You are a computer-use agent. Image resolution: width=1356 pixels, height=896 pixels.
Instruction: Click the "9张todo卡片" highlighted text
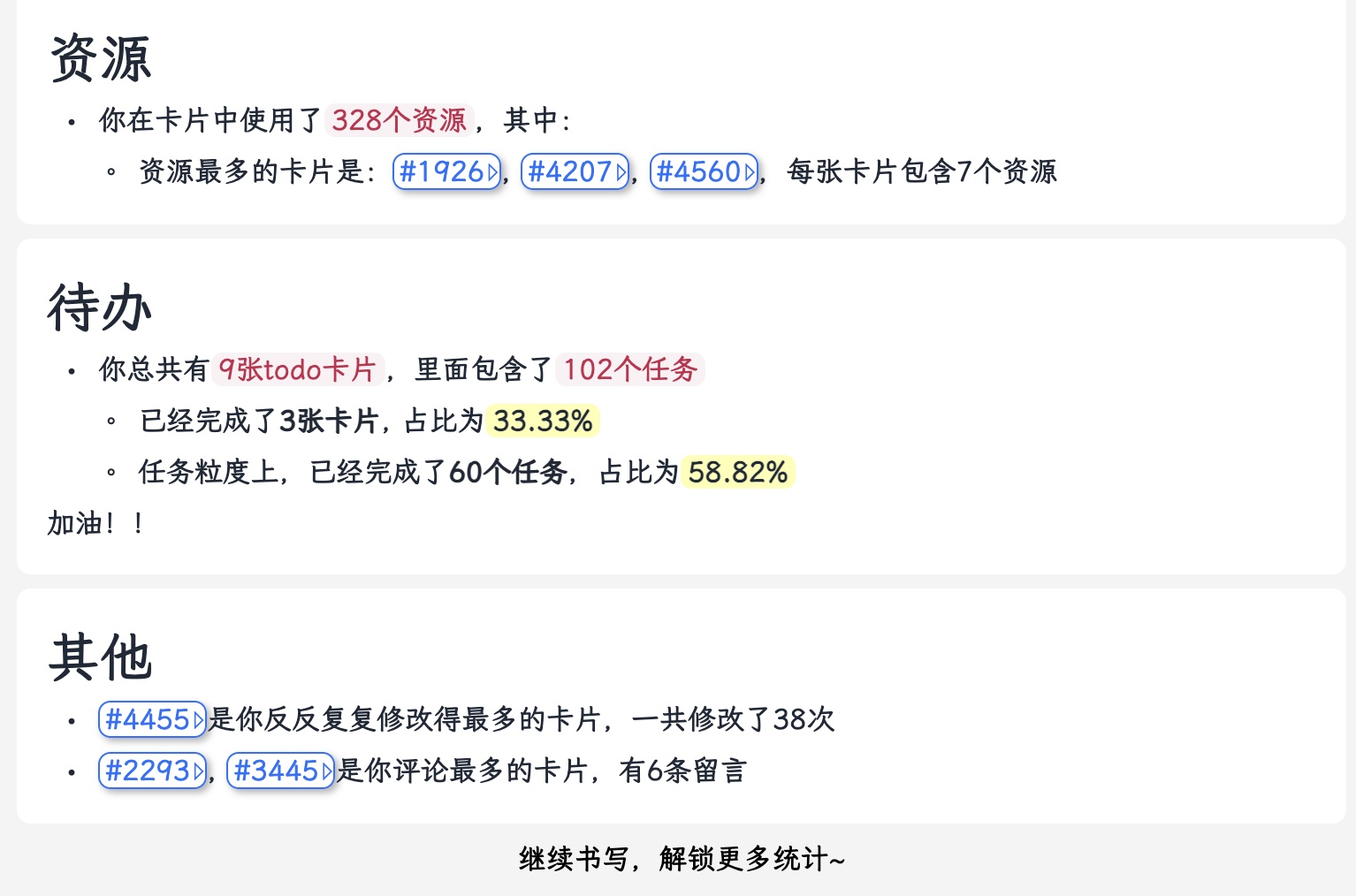click(x=297, y=369)
